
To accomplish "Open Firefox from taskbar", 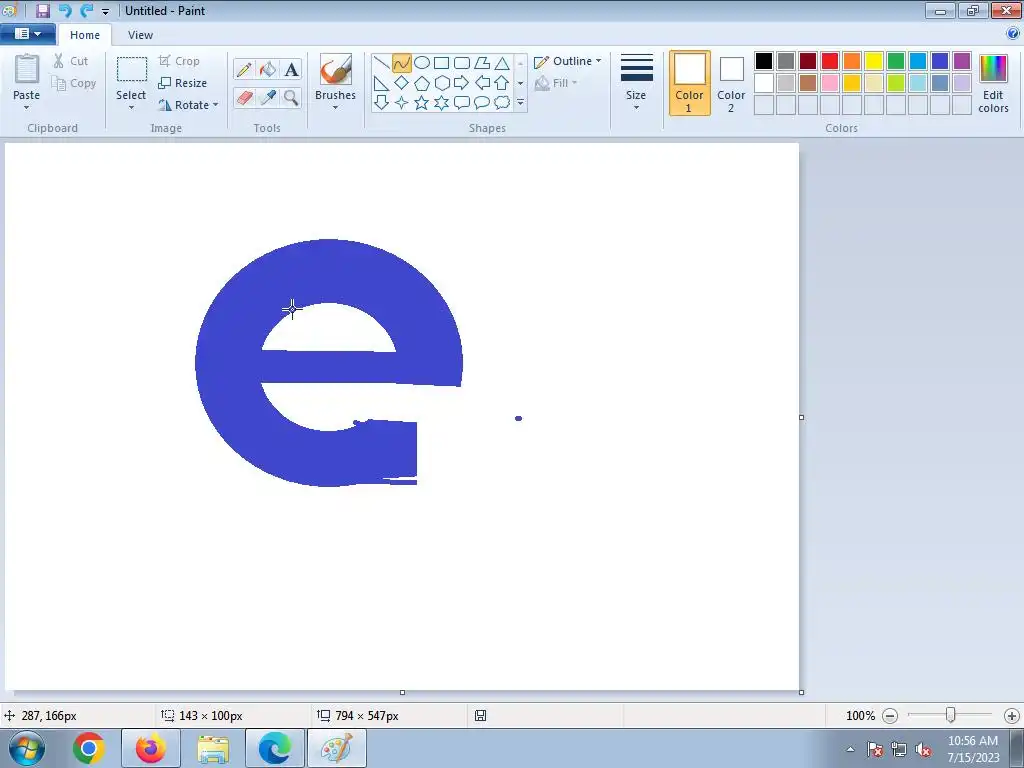I will click(151, 748).
